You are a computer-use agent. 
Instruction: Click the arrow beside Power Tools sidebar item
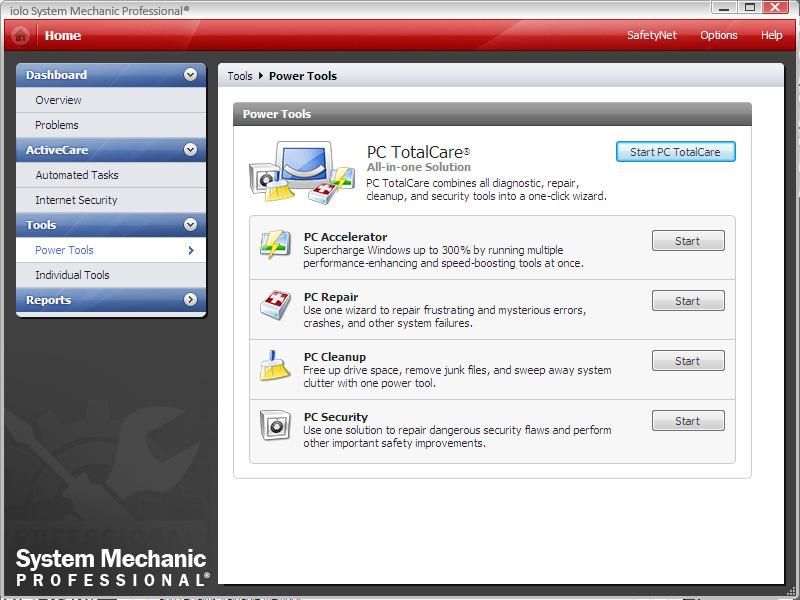191,250
